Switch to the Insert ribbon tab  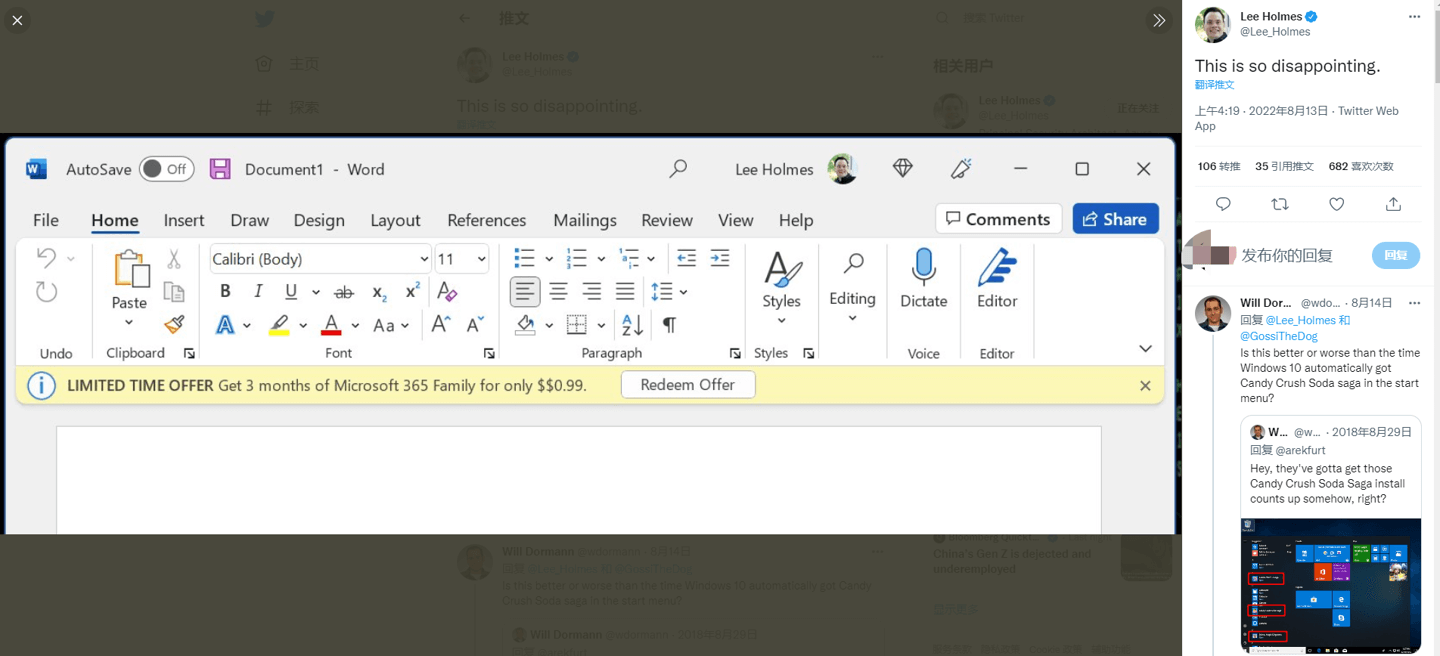(x=184, y=220)
